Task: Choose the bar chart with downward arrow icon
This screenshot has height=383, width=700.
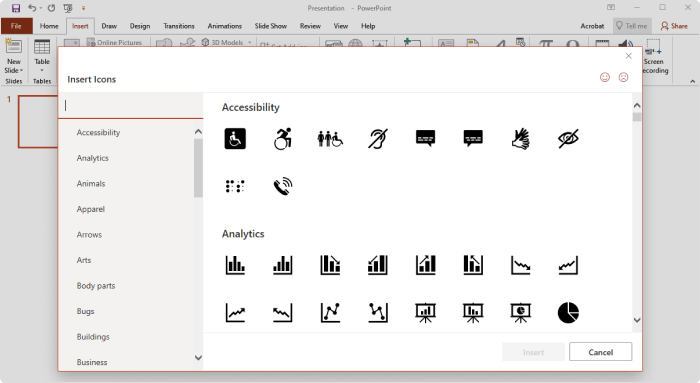Action: point(330,265)
